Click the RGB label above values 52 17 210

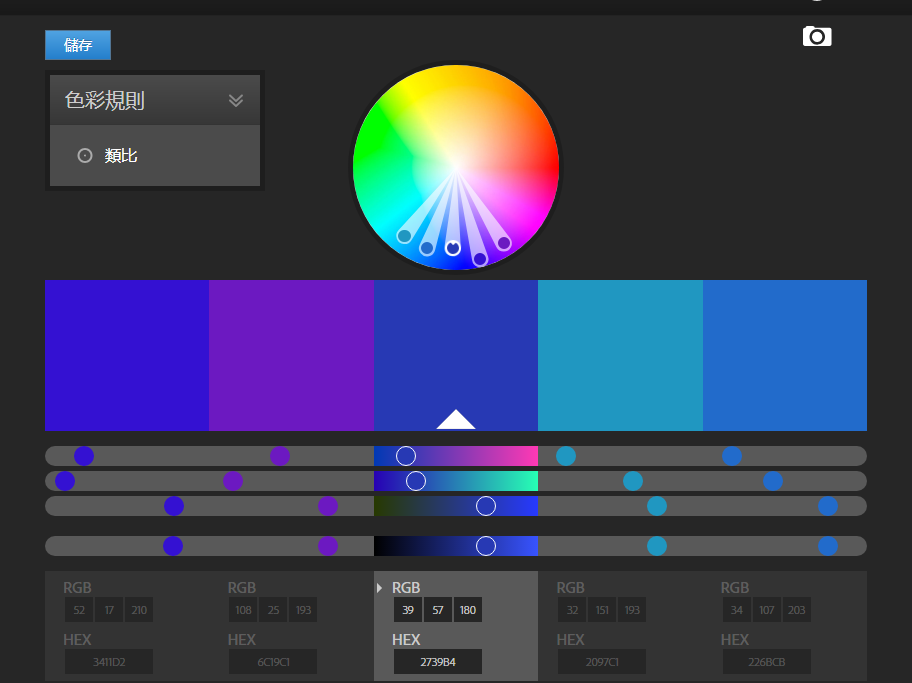tap(77, 588)
